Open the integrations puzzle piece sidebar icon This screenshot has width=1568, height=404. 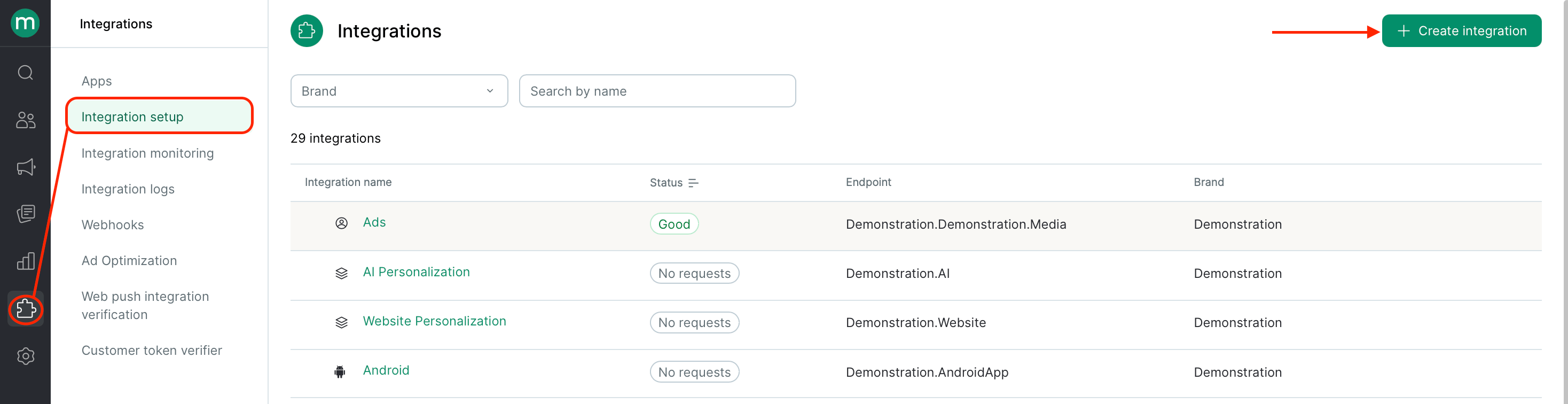click(25, 309)
